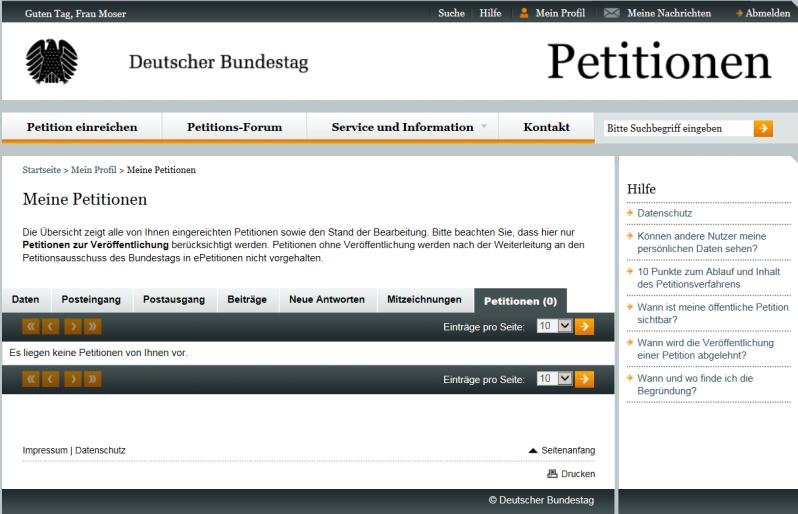
Task: Go to last page in lower pagination bar
Action: (93, 379)
